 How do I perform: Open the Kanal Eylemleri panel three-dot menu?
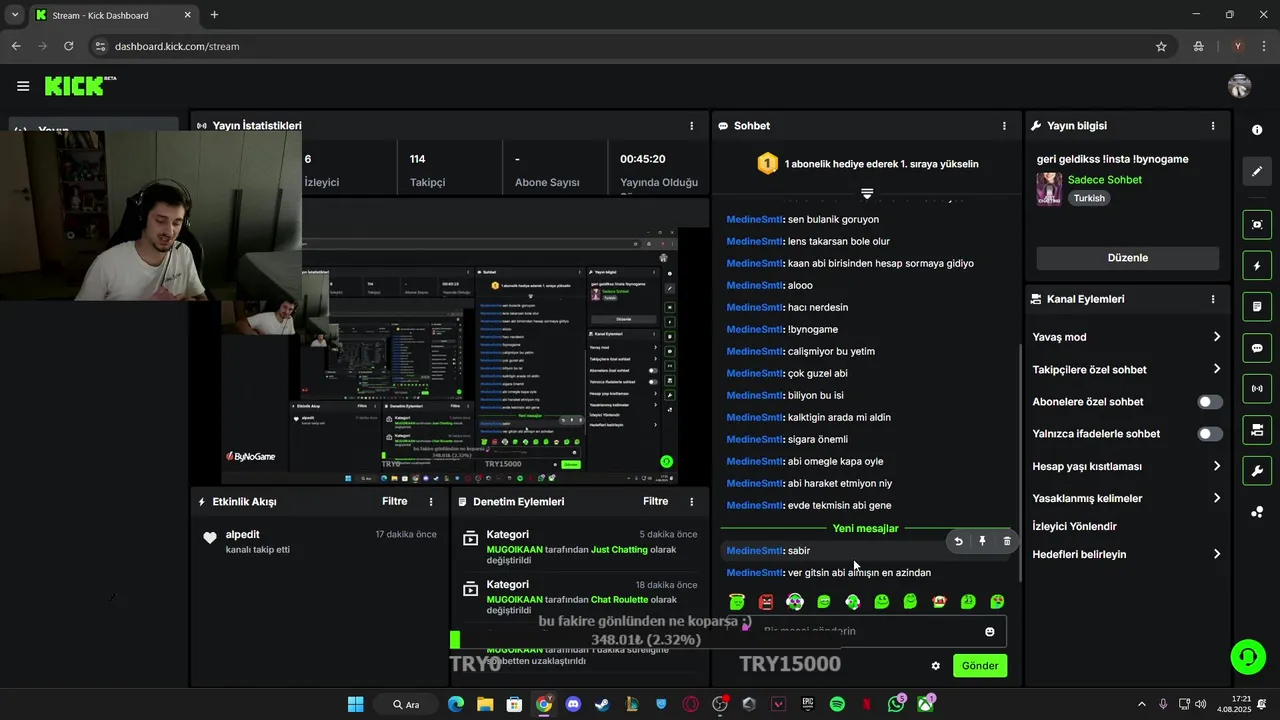pyautogui.click(x=1213, y=299)
